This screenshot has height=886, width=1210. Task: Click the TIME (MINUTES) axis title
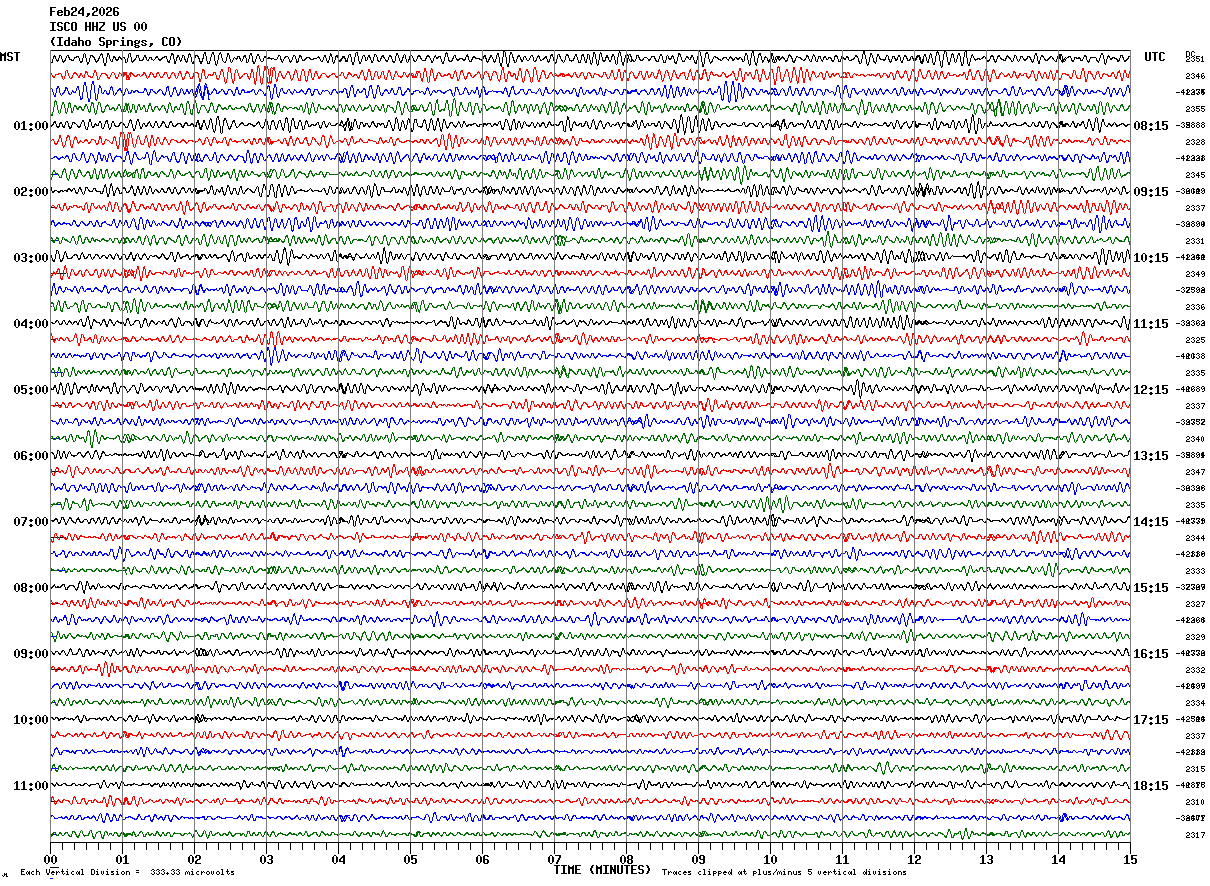pos(602,870)
